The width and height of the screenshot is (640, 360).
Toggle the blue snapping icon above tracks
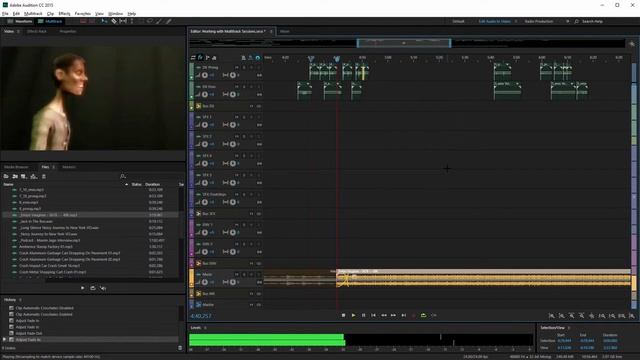(x=258, y=58)
